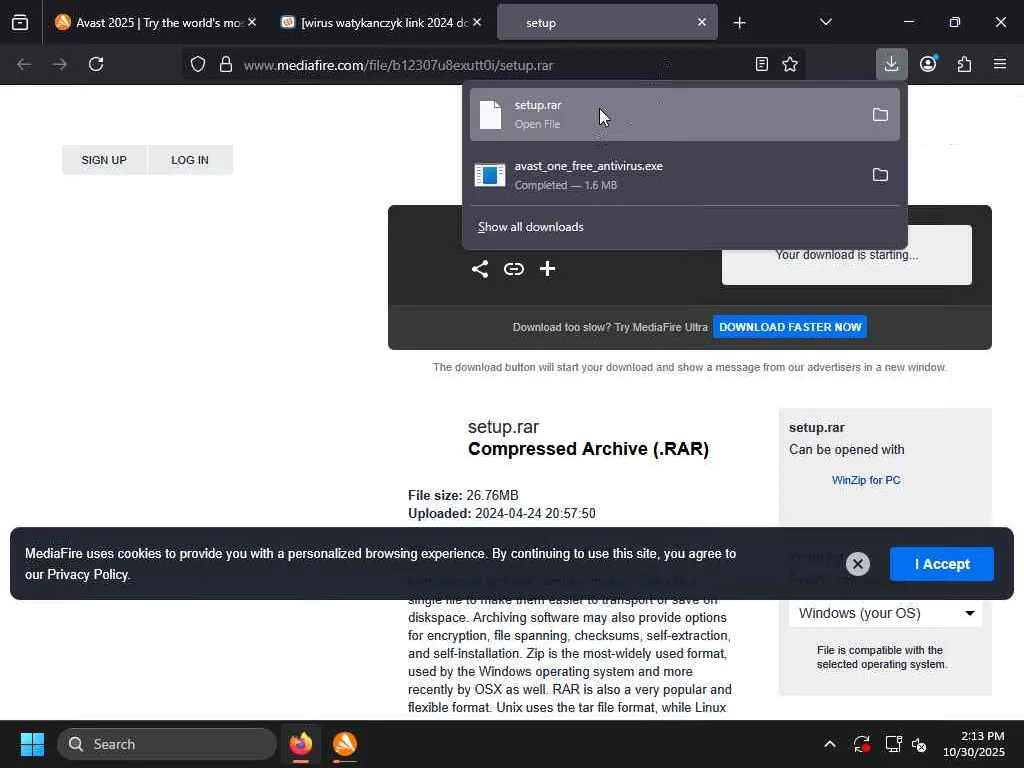Open Avast from the taskbar
The height and width of the screenshot is (768, 1024).
(x=345, y=744)
